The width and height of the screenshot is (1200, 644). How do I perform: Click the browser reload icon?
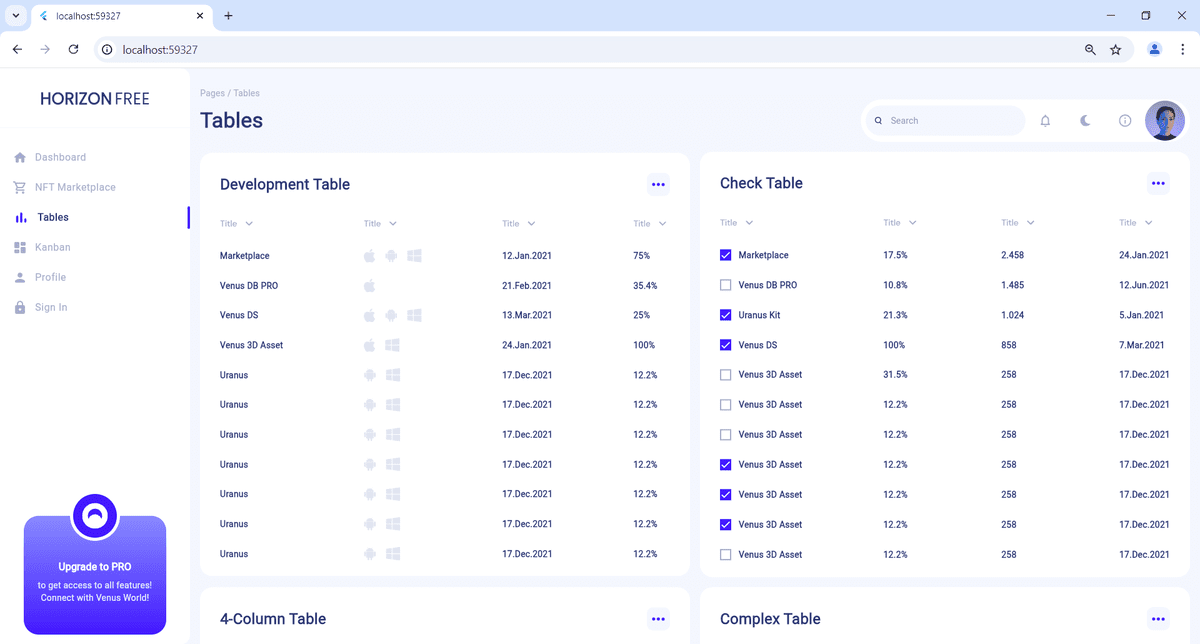(73, 49)
